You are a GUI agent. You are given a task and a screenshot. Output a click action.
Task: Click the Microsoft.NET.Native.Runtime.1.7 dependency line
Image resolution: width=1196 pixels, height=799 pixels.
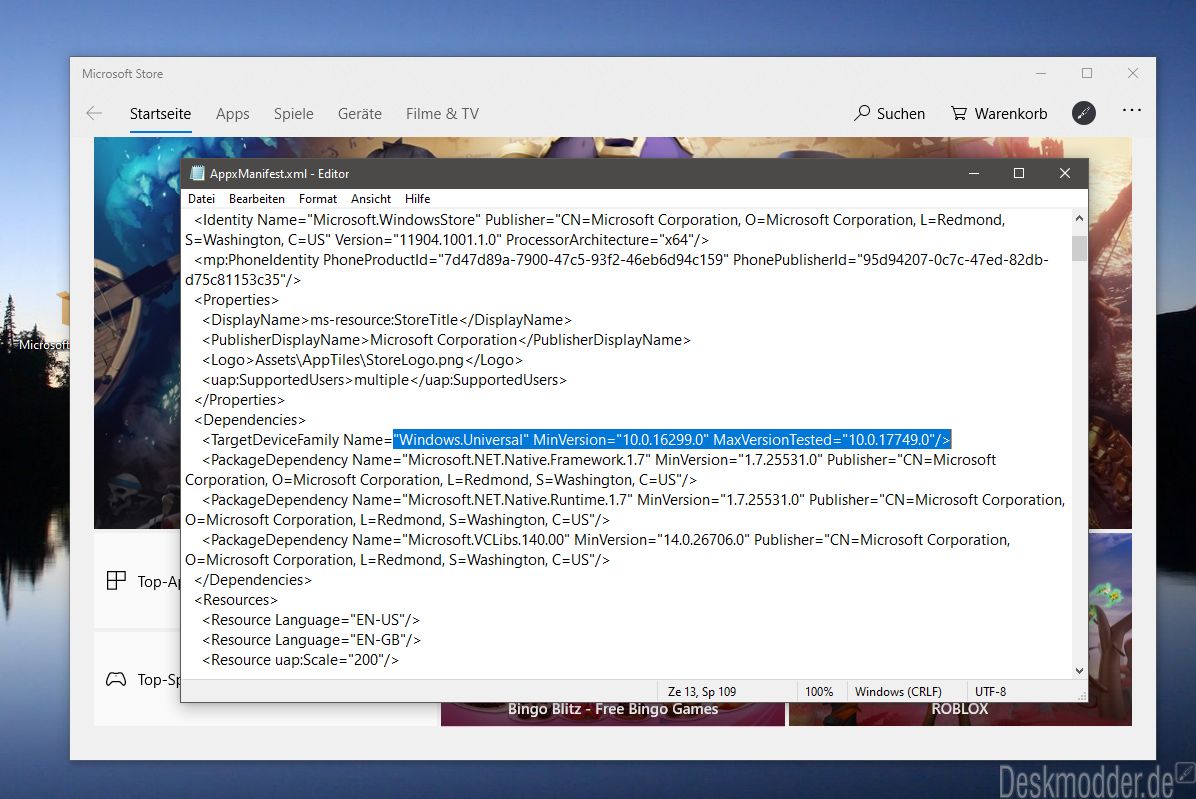click(633, 499)
